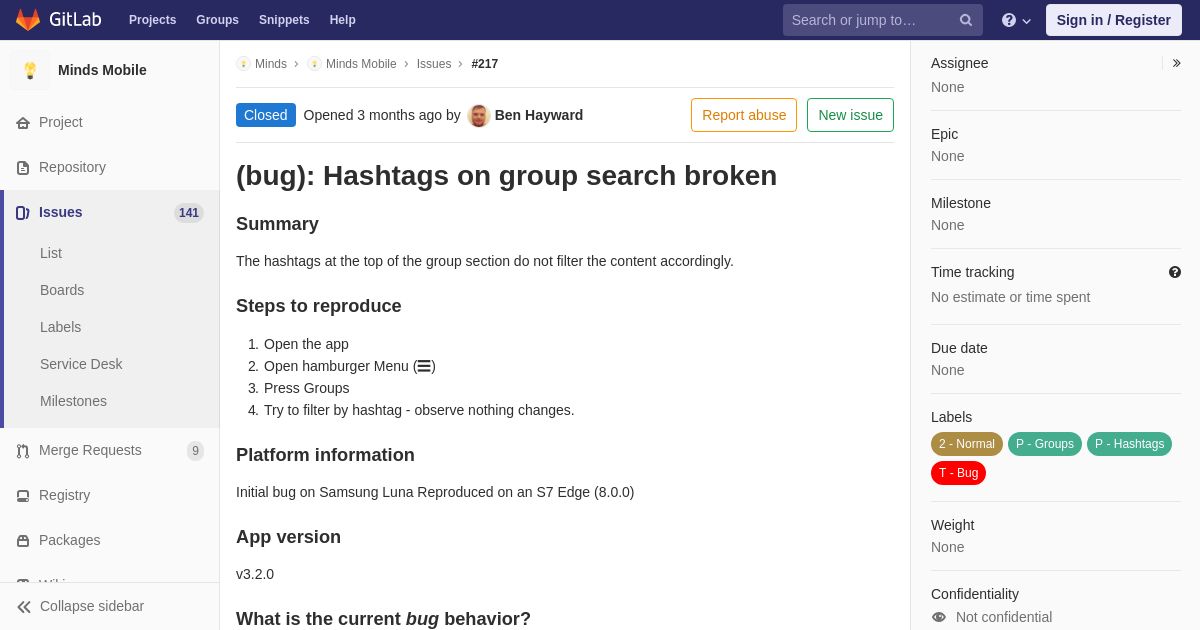Click the Repository file icon
This screenshot has width=1200, height=630.
[23, 168]
